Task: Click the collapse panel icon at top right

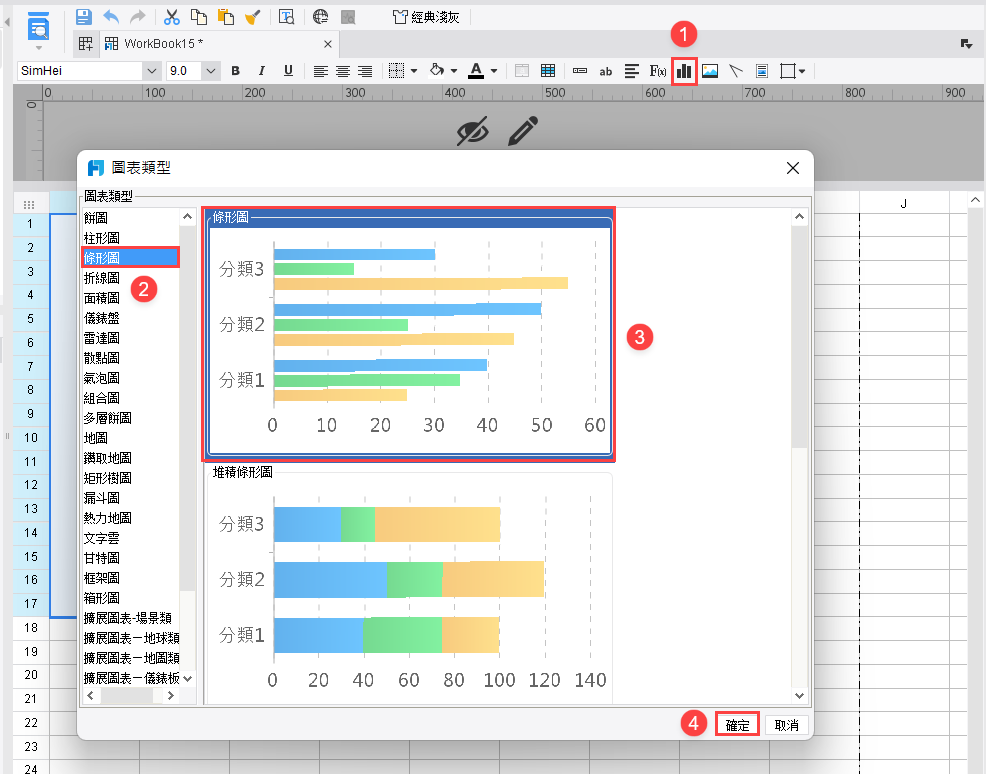Action: tap(967, 43)
